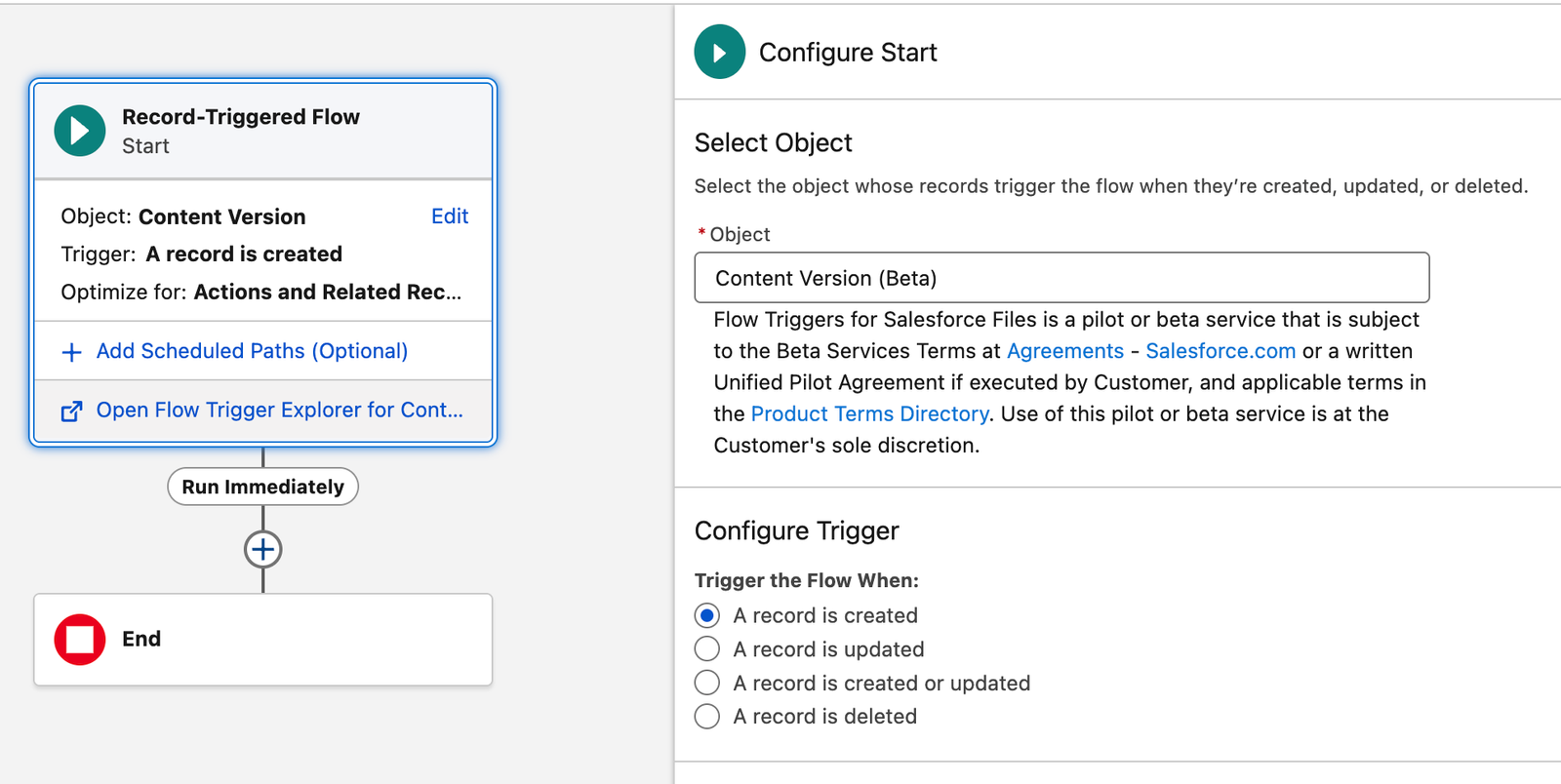Viewport: 1561px width, 784px height.
Task: Click the plus icon beside Add Scheduled Paths
Action: click(71, 352)
